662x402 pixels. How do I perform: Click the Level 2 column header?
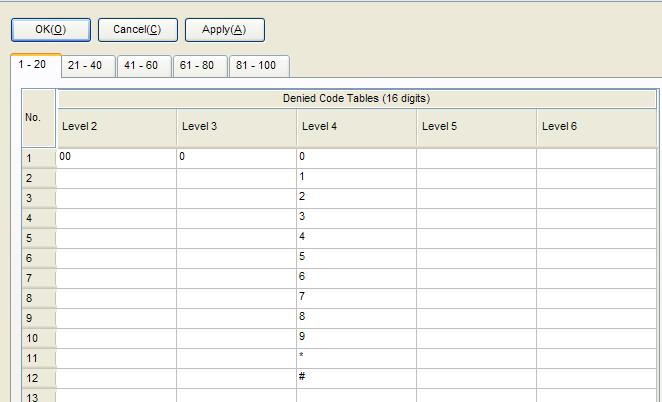[116, 127]
